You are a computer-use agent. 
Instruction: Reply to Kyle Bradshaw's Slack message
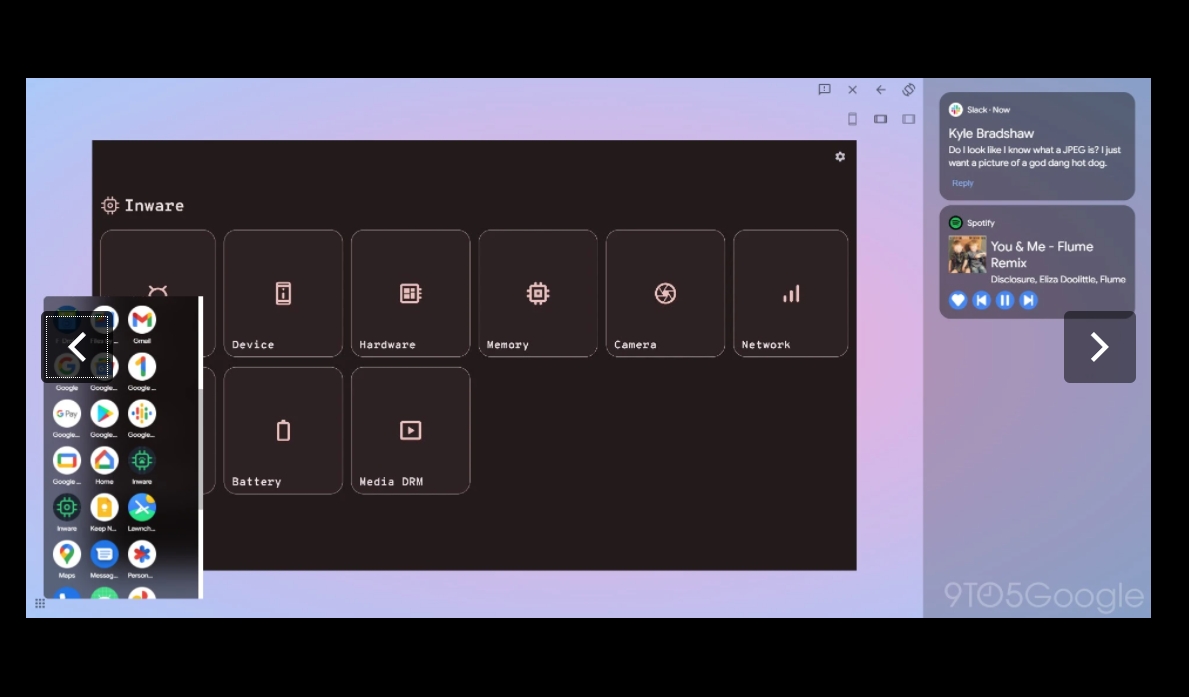point(963,183)
